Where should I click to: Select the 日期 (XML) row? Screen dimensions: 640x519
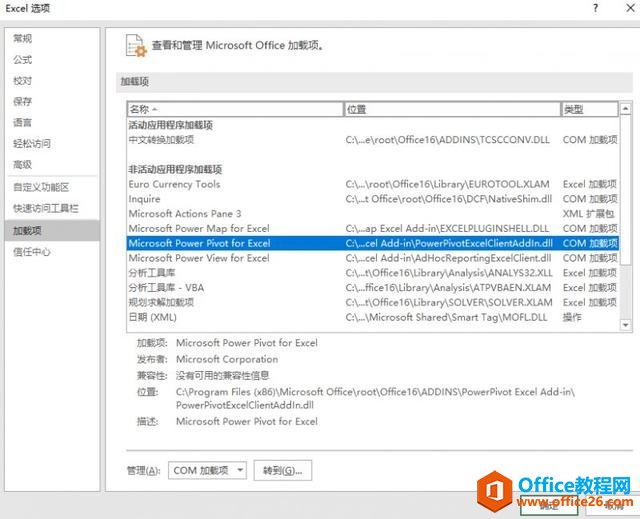coord(373,317)
